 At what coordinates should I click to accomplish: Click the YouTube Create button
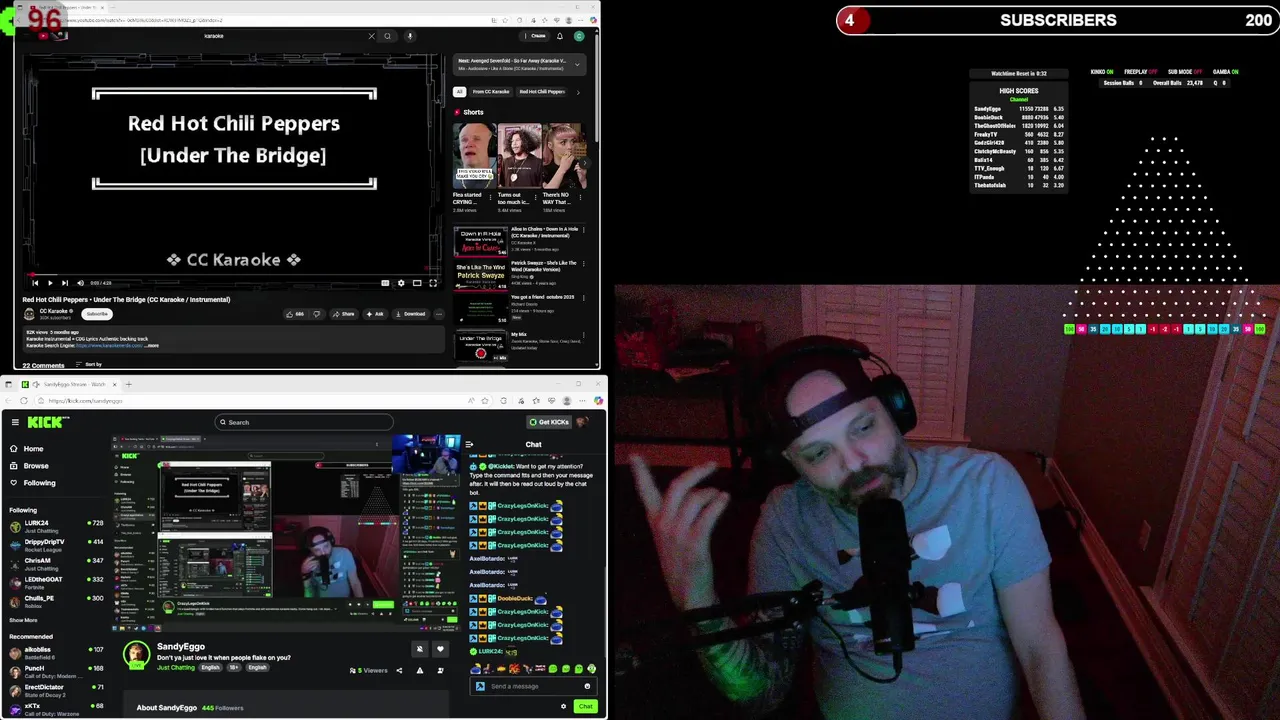click(536, 36)
